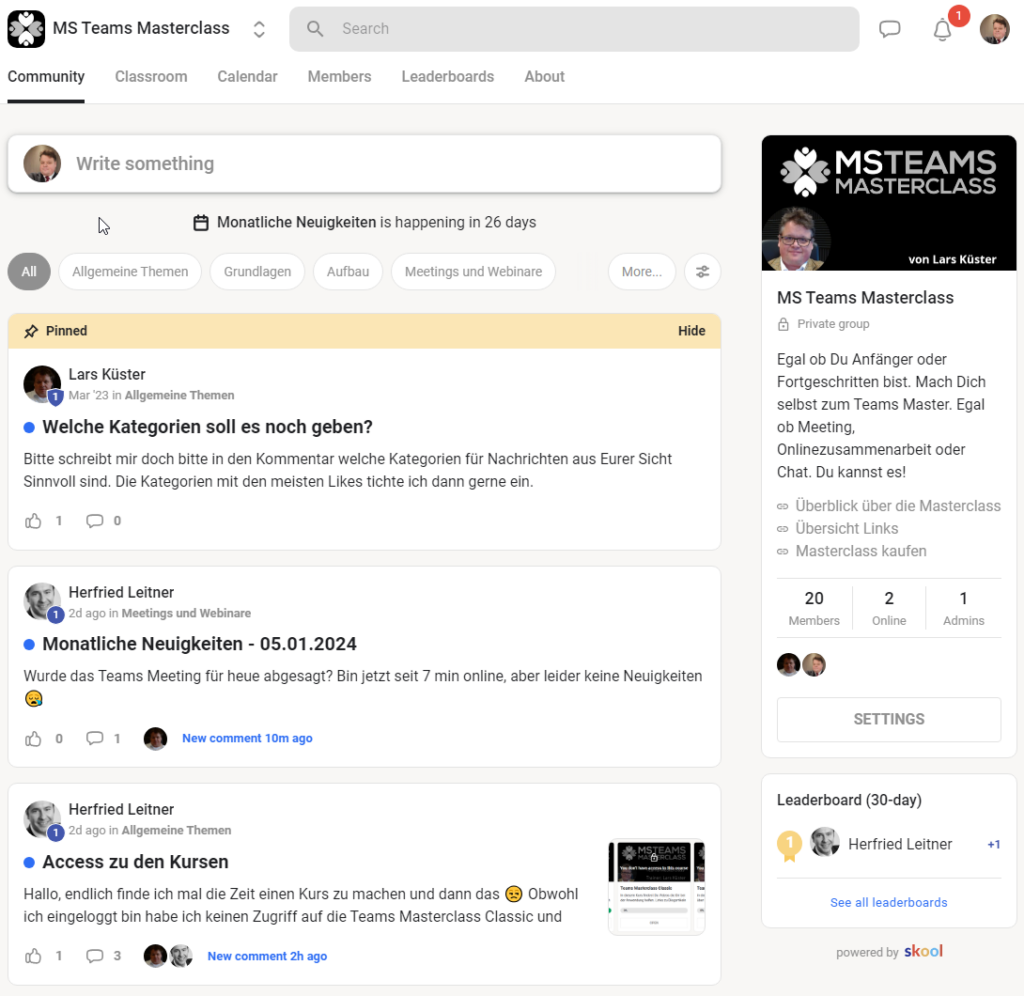Switch to the Classroom tab
Viewport: 1024px width, 996px height.
(151, 76)
